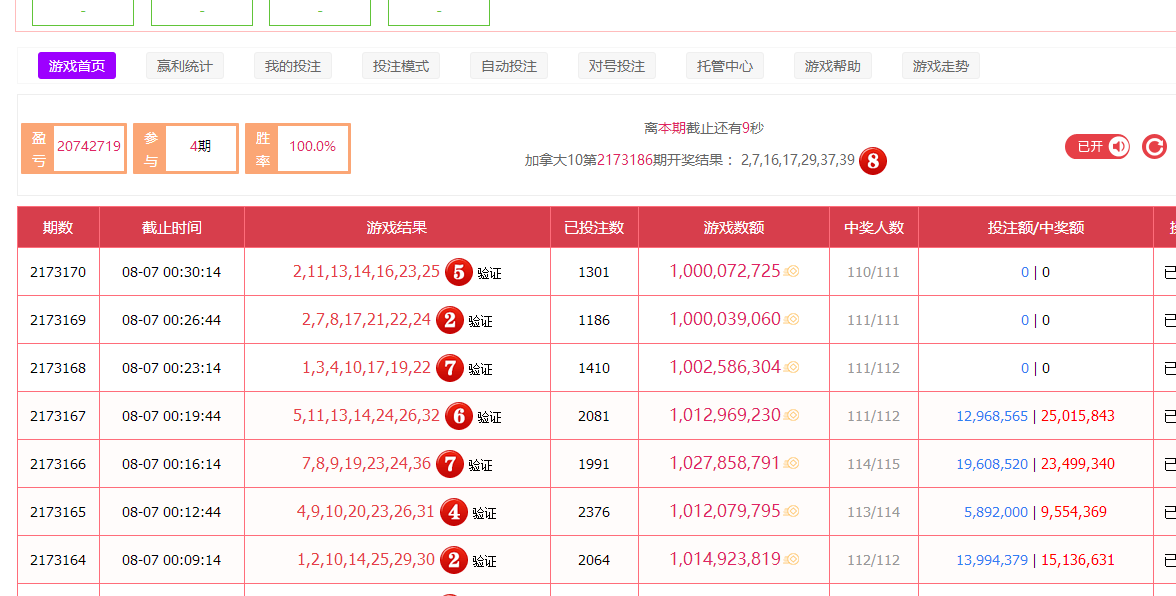Open the 游戏首页 tab

tap(77, 66)
